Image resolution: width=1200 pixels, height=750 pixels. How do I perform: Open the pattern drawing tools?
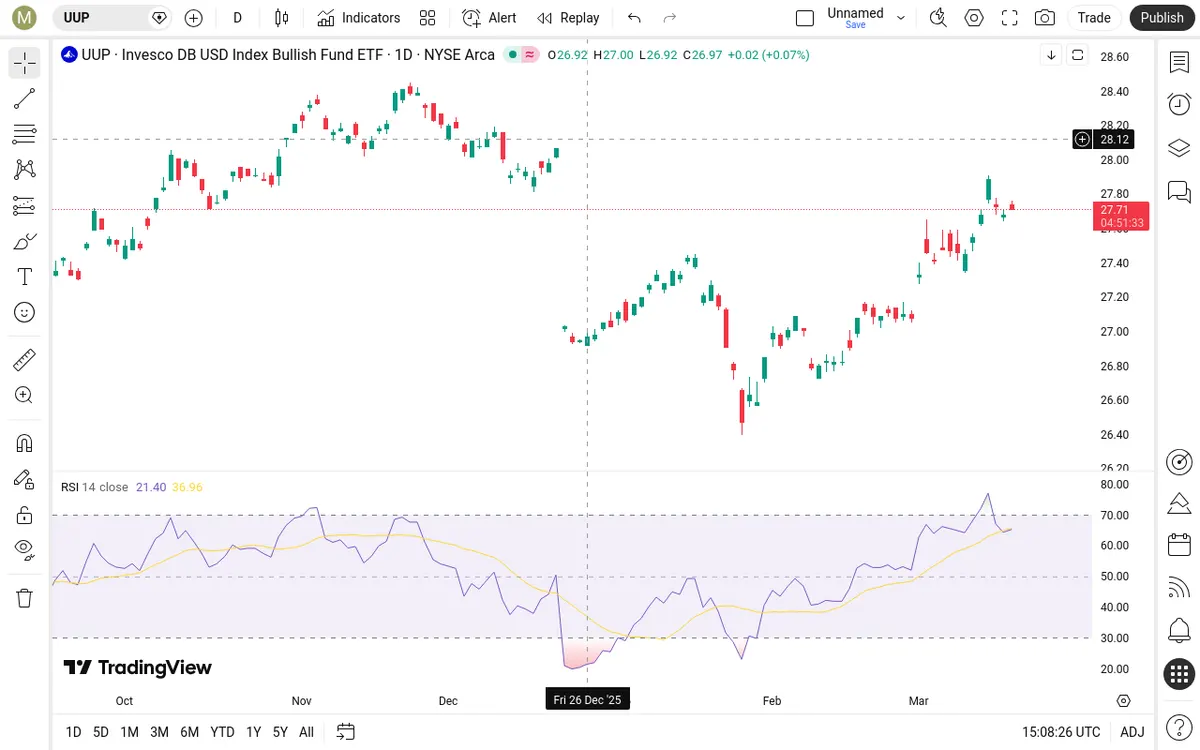click(25, 170)
